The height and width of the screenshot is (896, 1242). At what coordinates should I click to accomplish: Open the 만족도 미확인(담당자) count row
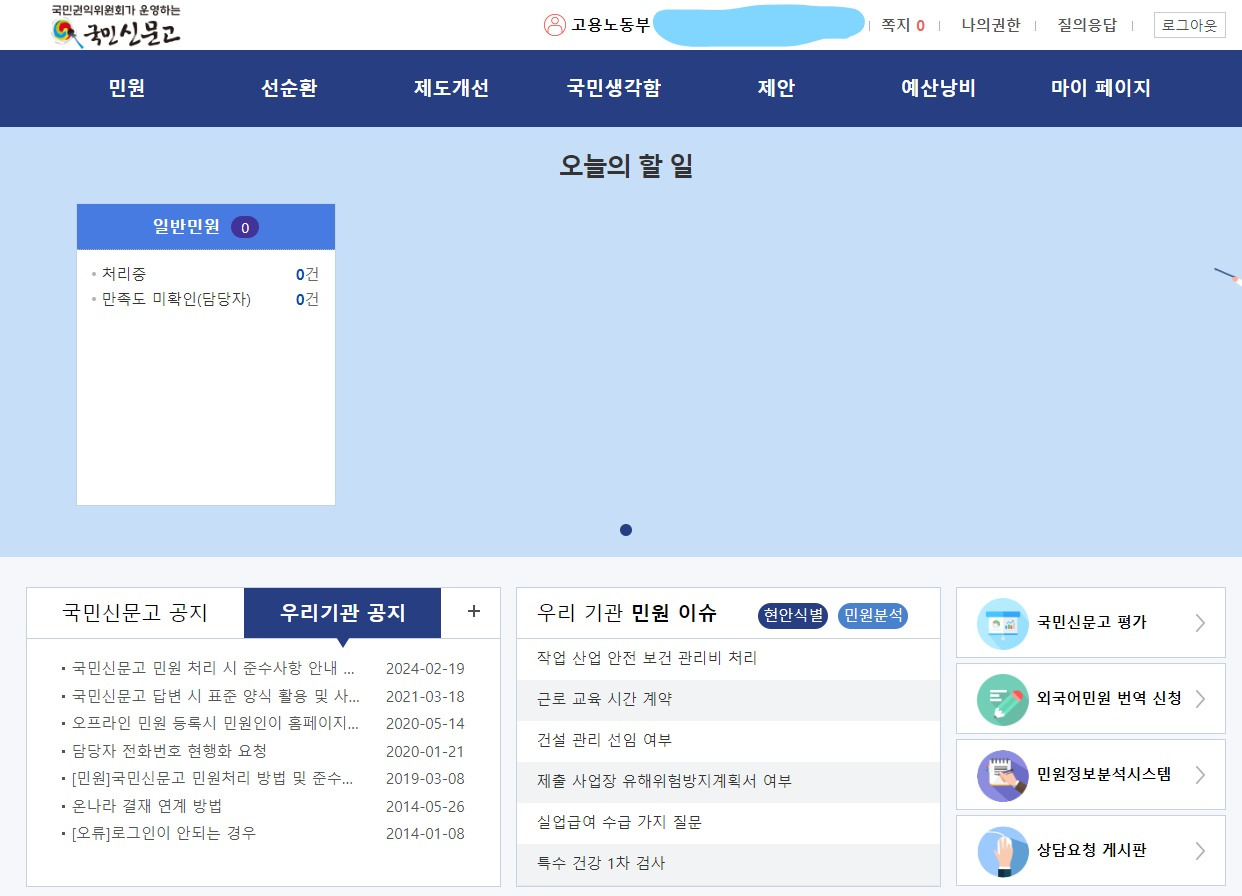[x=206, y=299]
